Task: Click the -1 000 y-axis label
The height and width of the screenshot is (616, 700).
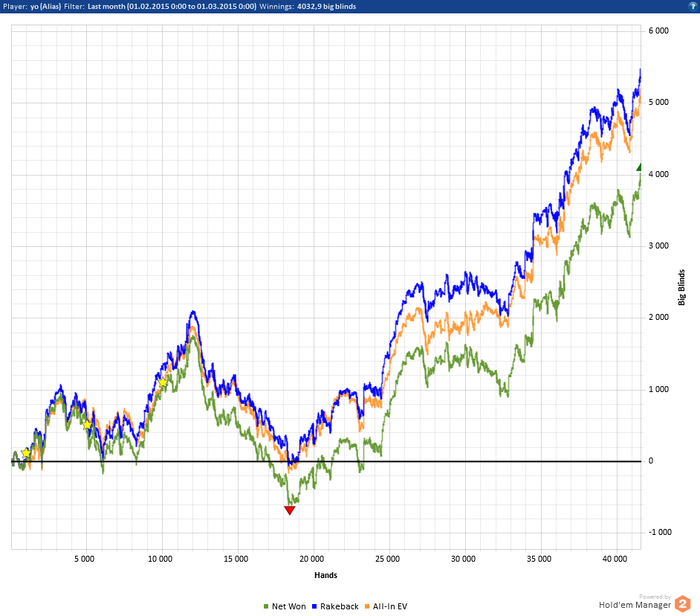Action: 660,532
